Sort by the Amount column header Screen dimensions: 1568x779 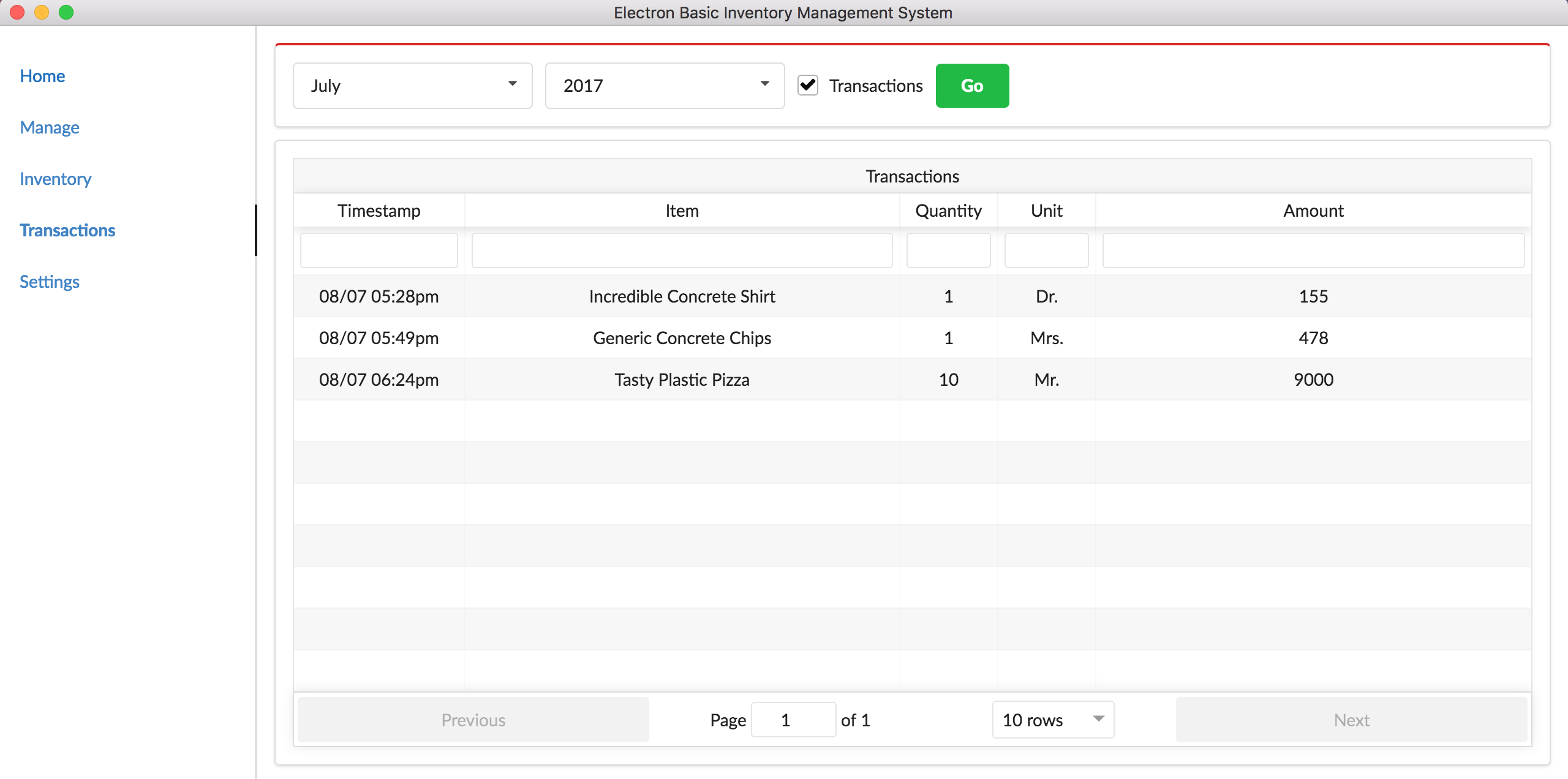1314,211
